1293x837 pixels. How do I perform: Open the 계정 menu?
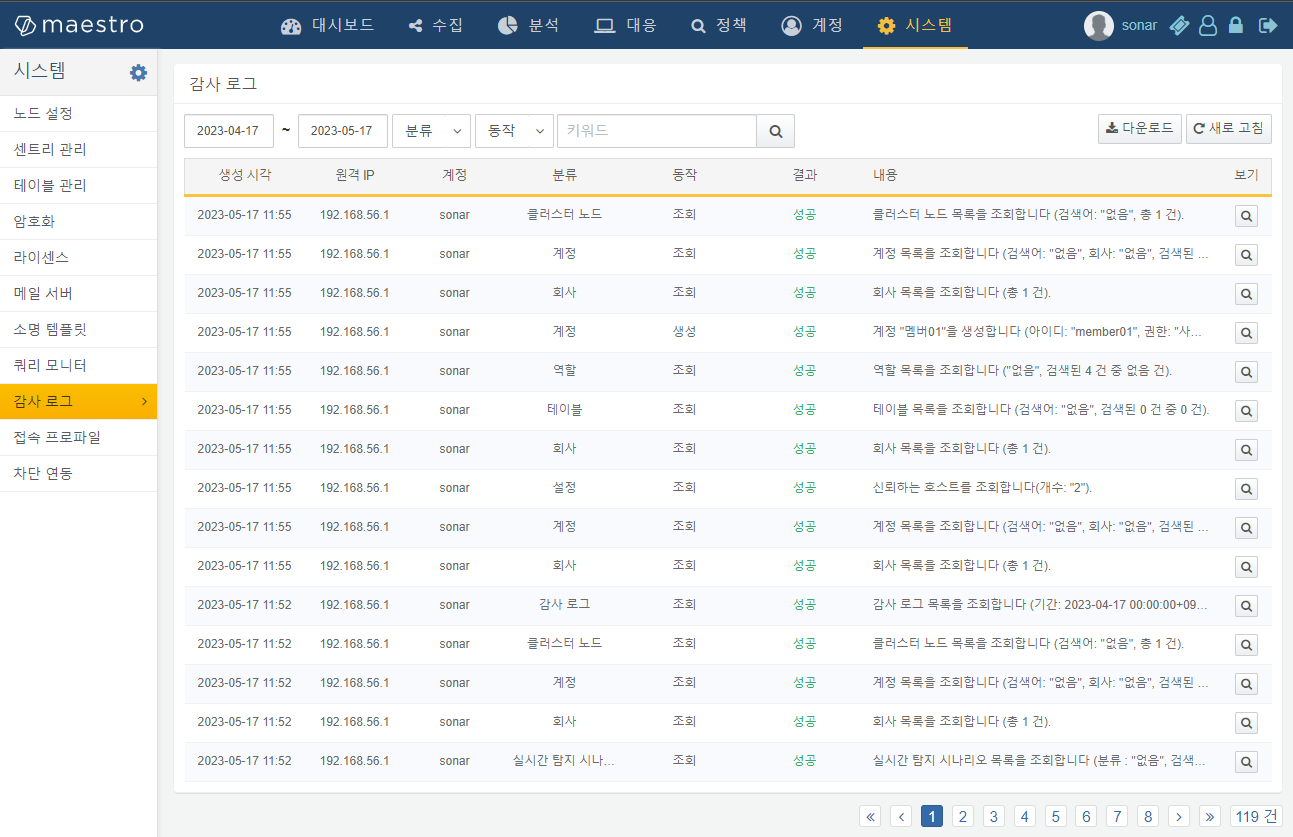click(x=813, y=25)
